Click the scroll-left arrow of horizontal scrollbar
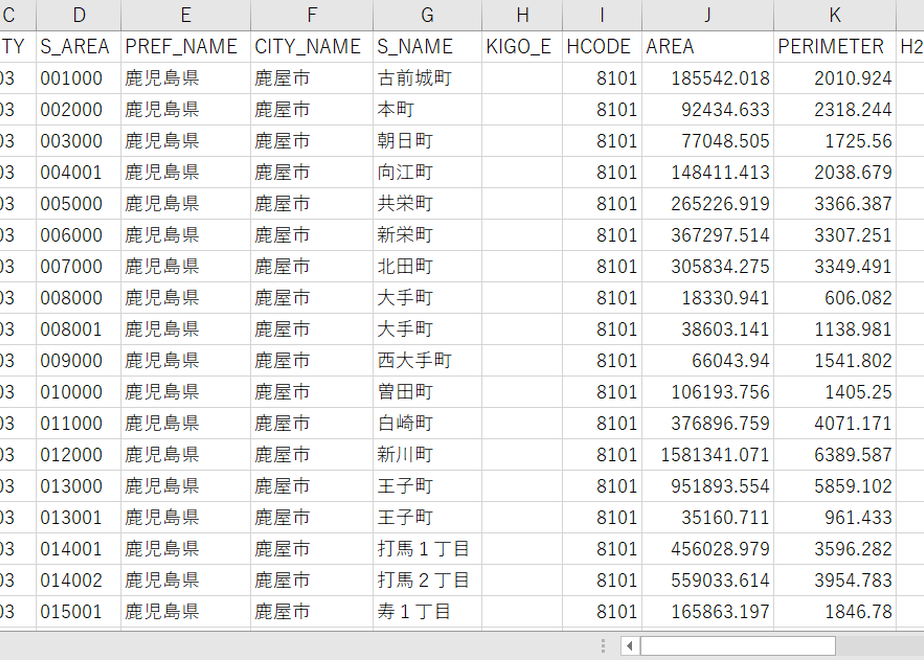 (x=629, y=646)
